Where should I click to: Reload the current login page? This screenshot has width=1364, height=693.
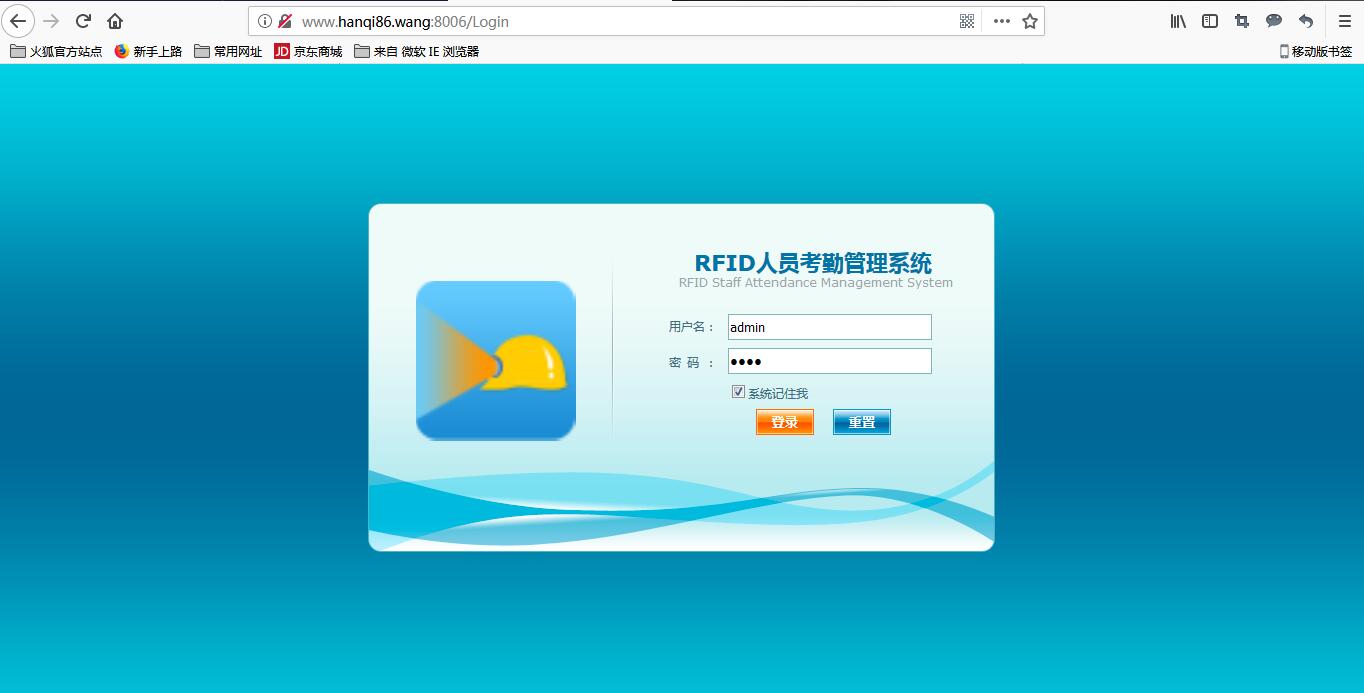84,21
